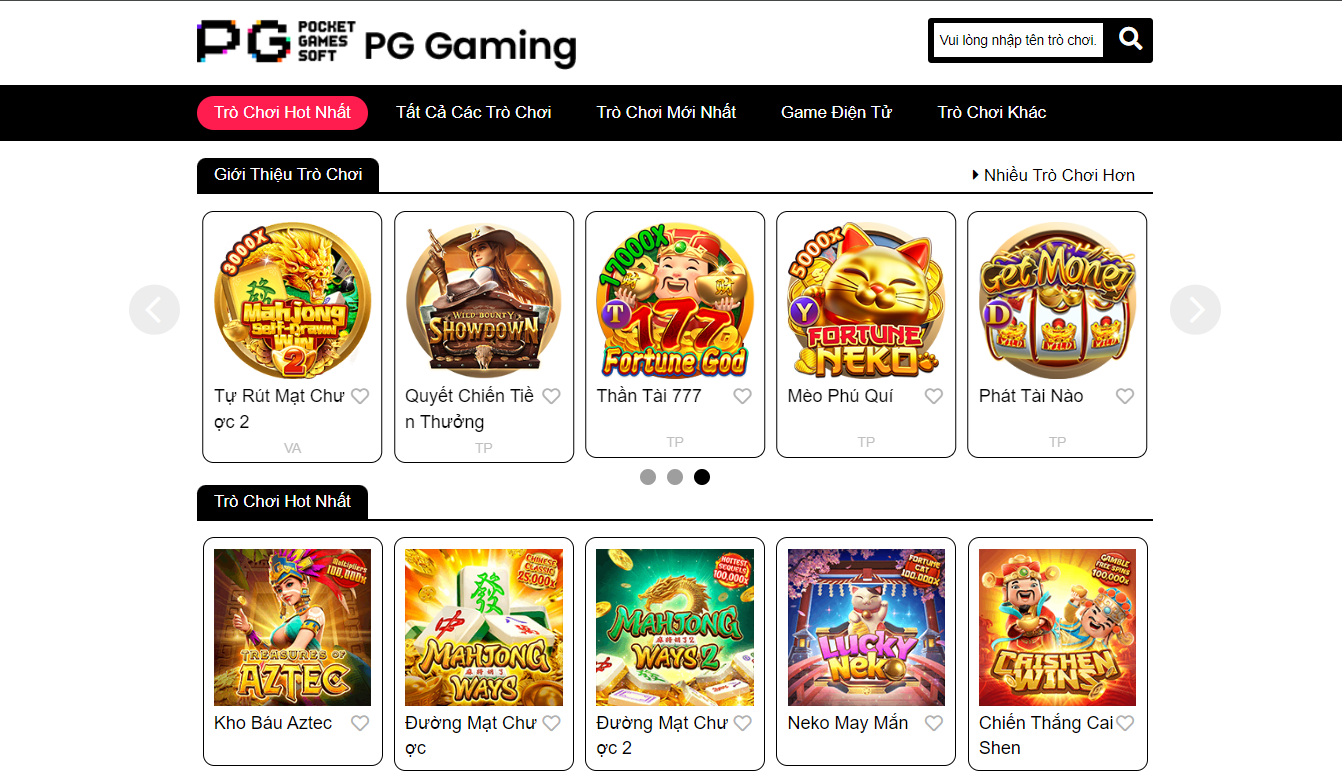Go to next carousel slide arrow
The image size is (1342, 775).
tap(1195, 310)
